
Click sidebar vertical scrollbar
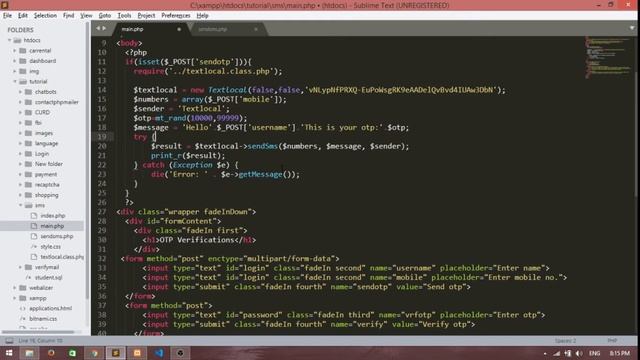(88, 160)
